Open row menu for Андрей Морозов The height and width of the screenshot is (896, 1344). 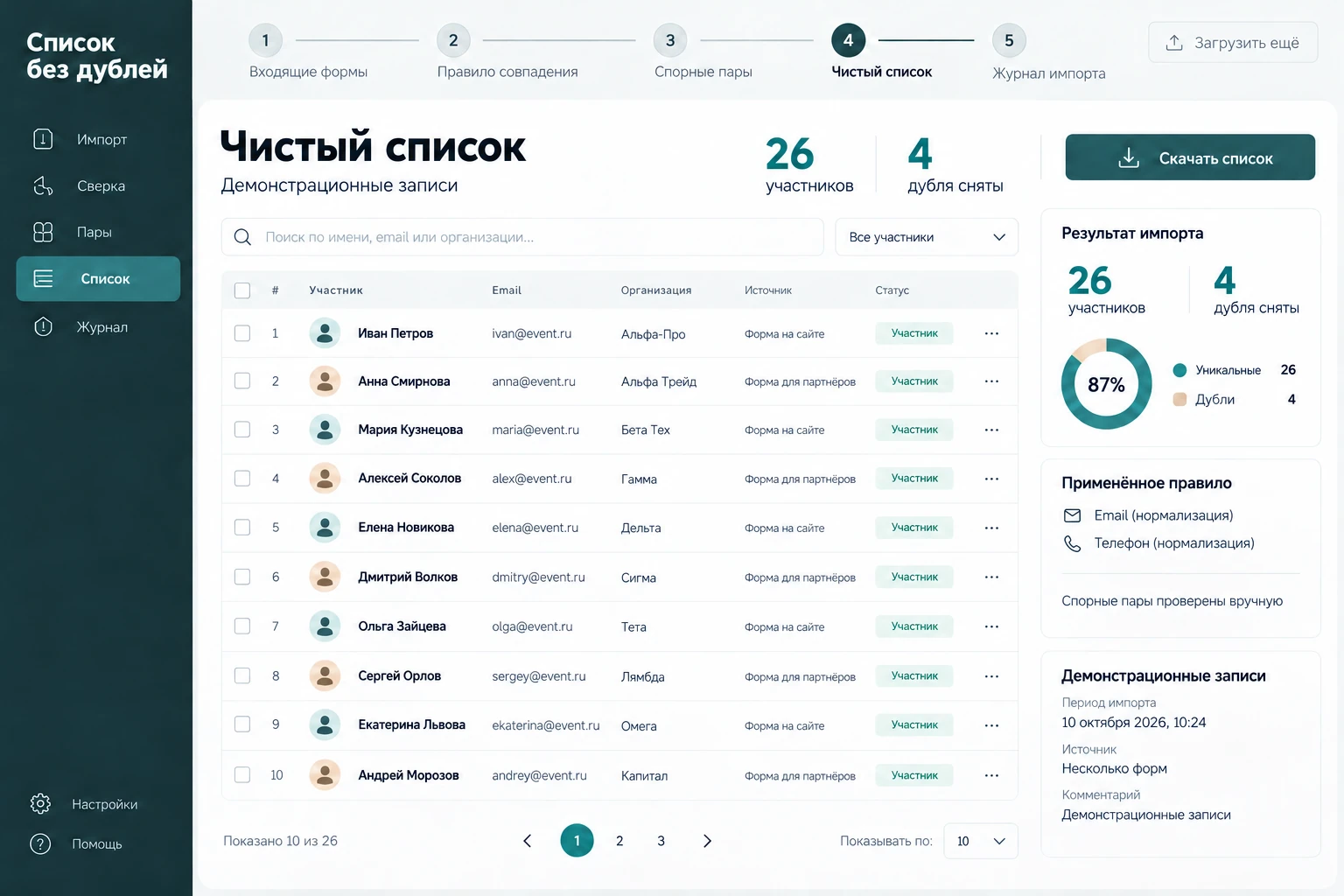[x=991, y=775]
